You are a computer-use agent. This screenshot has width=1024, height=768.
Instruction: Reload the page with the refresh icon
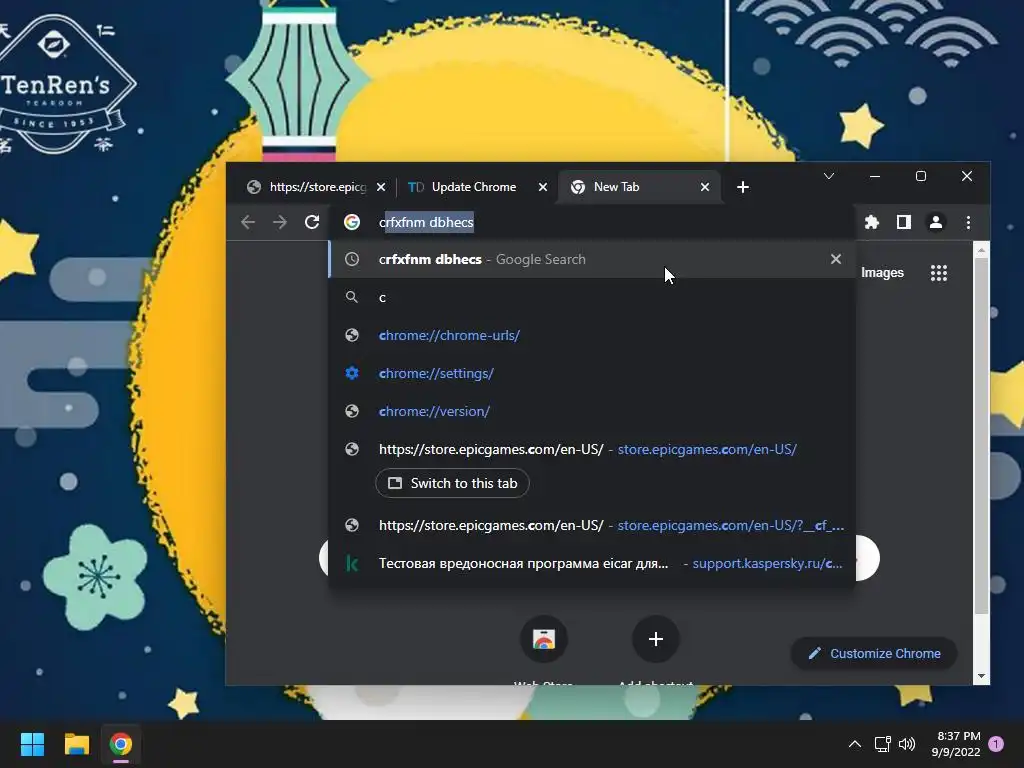(312, 222)
